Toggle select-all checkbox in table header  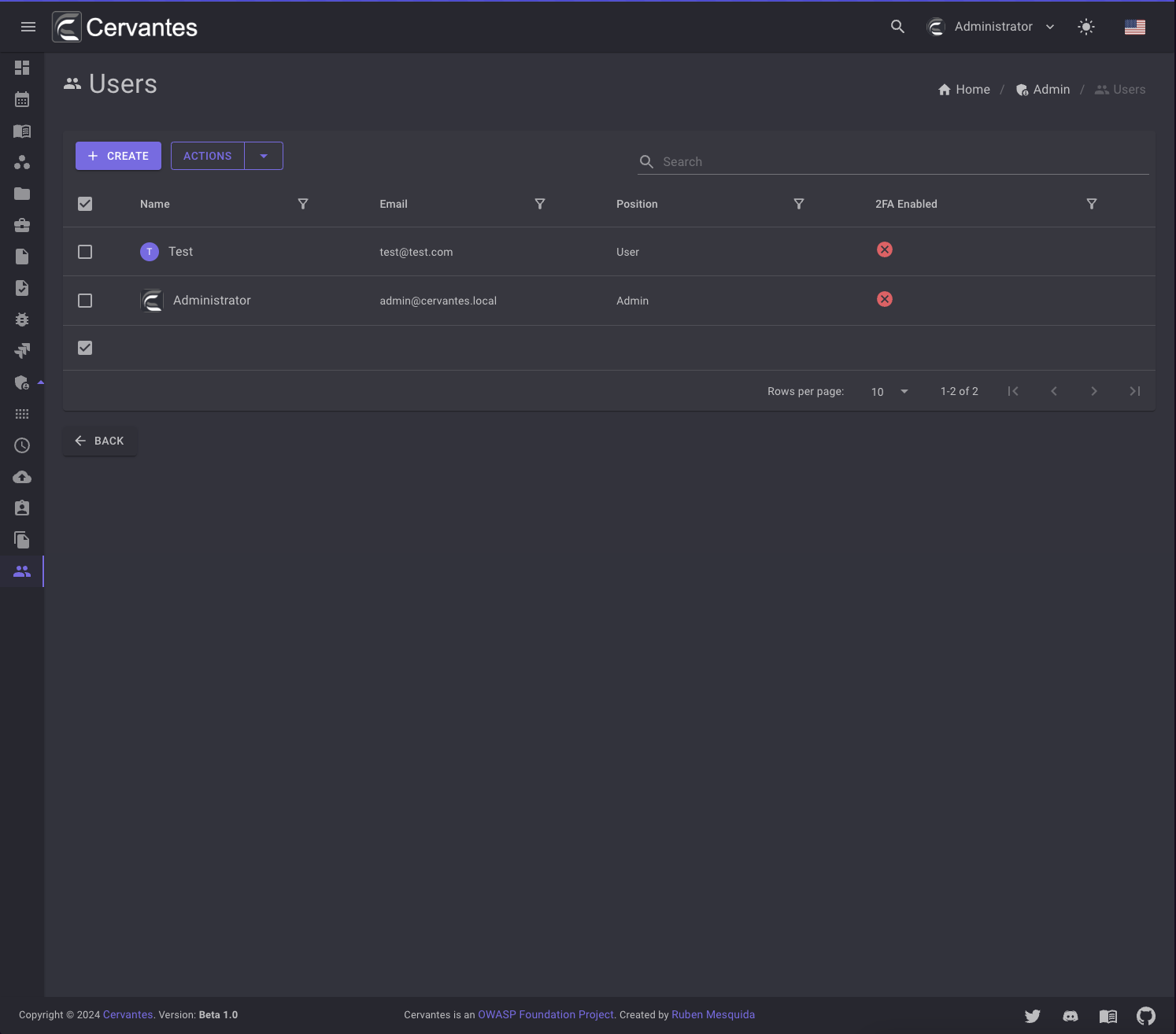tap(85, 204)
